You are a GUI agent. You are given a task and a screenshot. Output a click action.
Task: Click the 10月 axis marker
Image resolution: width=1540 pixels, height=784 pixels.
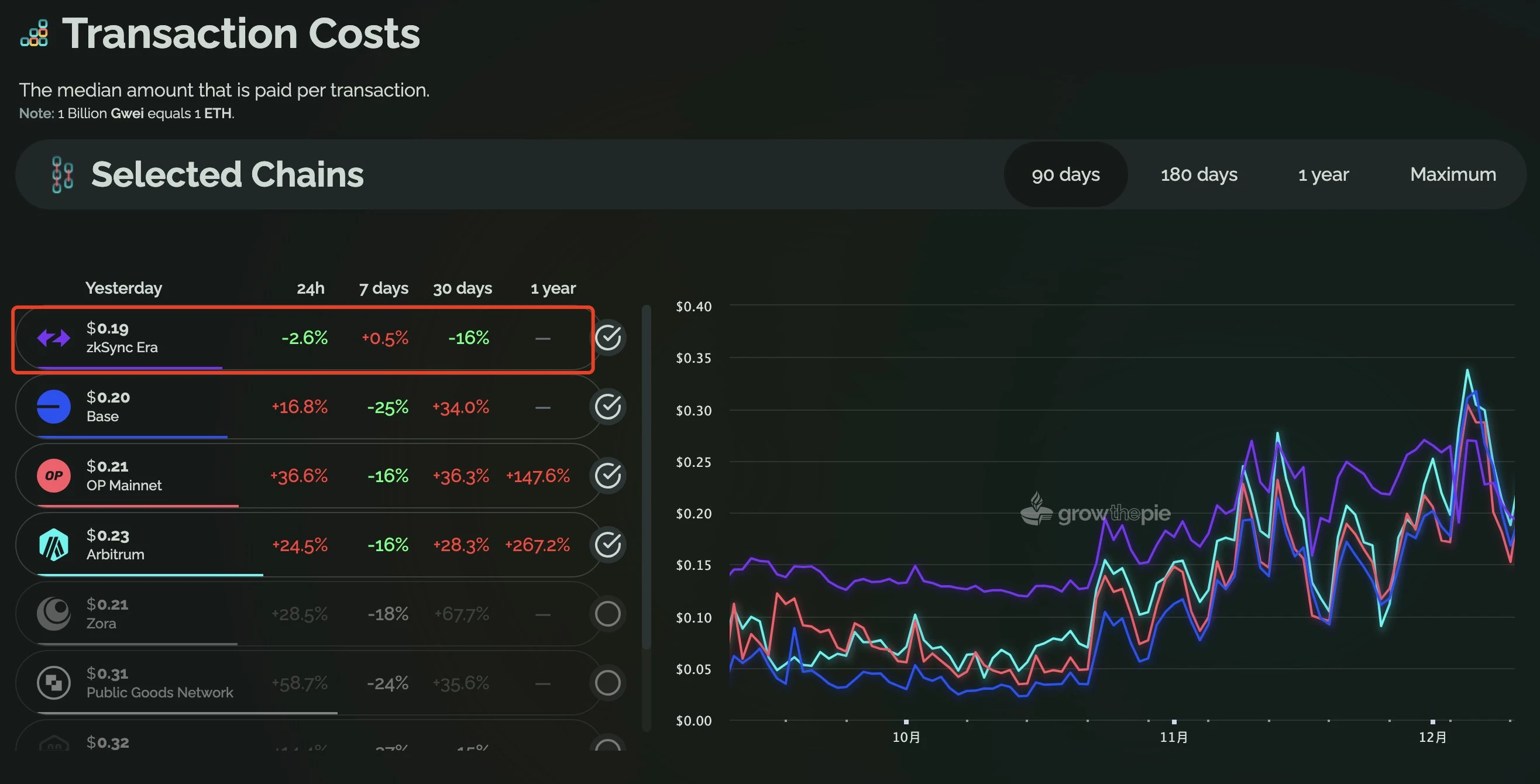point(906,737)
